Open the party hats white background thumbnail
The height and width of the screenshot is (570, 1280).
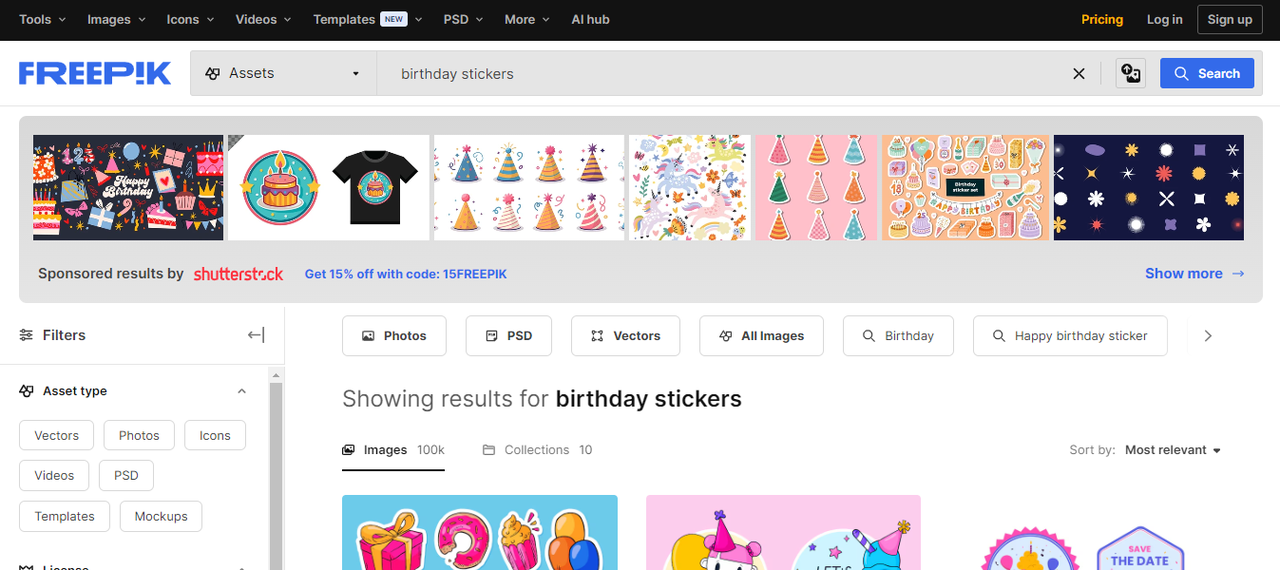pos(529,188)
